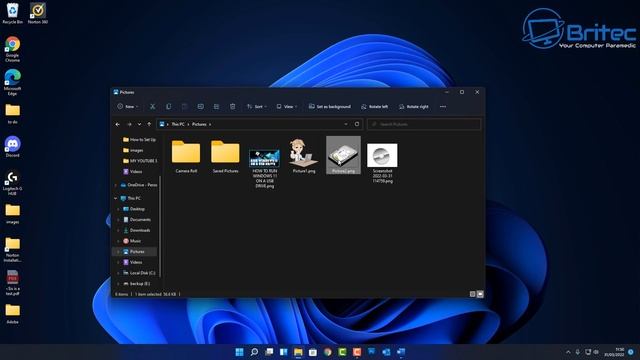Image resolution: width=640 pixels, height=360 pixels.
Task: Expand Downloads tree node
Action: pyautogui.click(x=118, y=230)
